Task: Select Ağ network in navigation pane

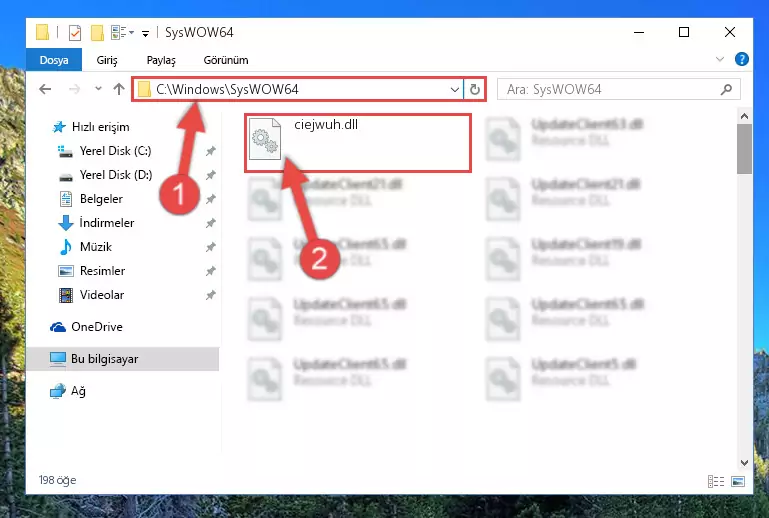Action: 78,391
